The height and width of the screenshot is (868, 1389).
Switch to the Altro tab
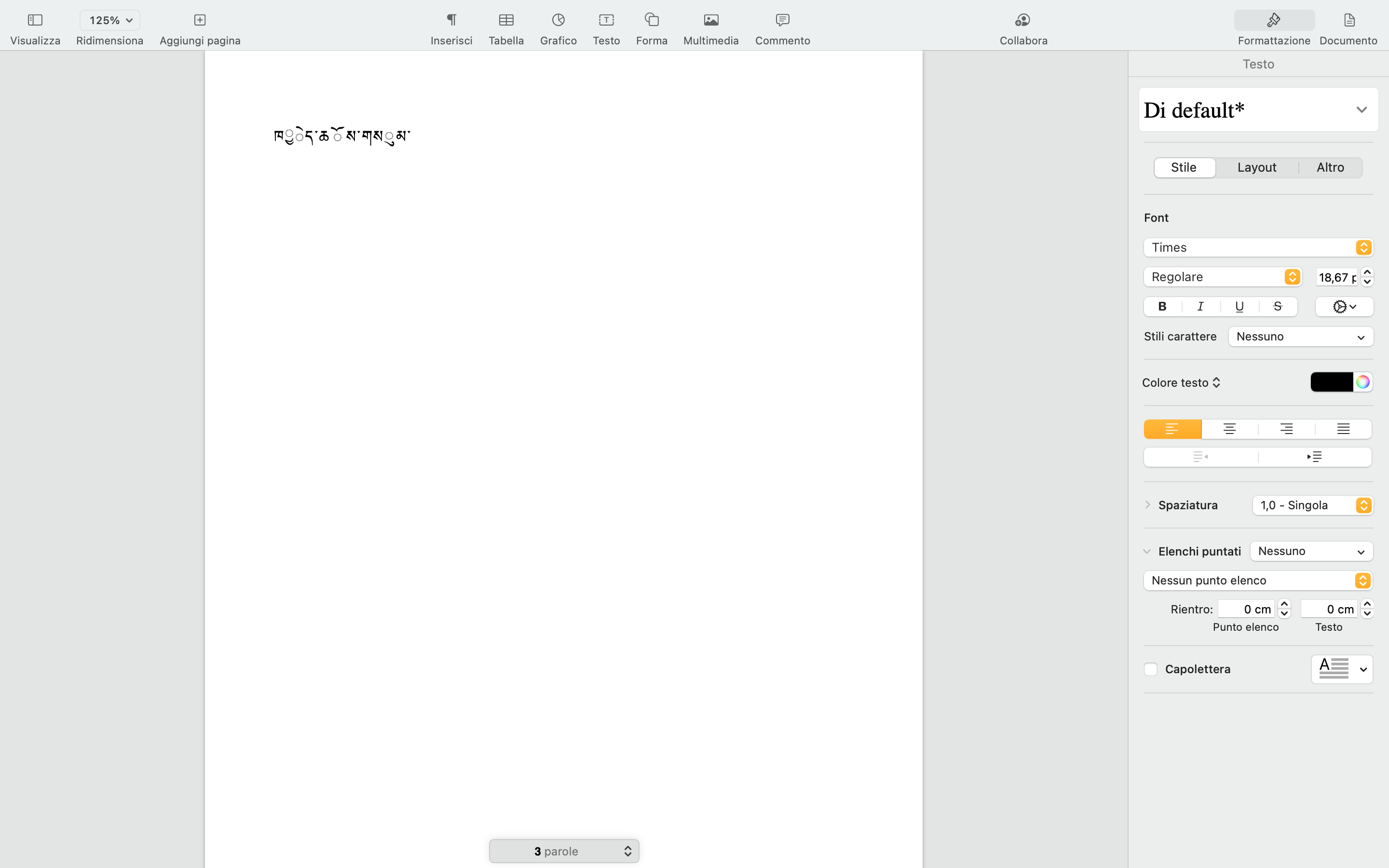[1330, 168]
